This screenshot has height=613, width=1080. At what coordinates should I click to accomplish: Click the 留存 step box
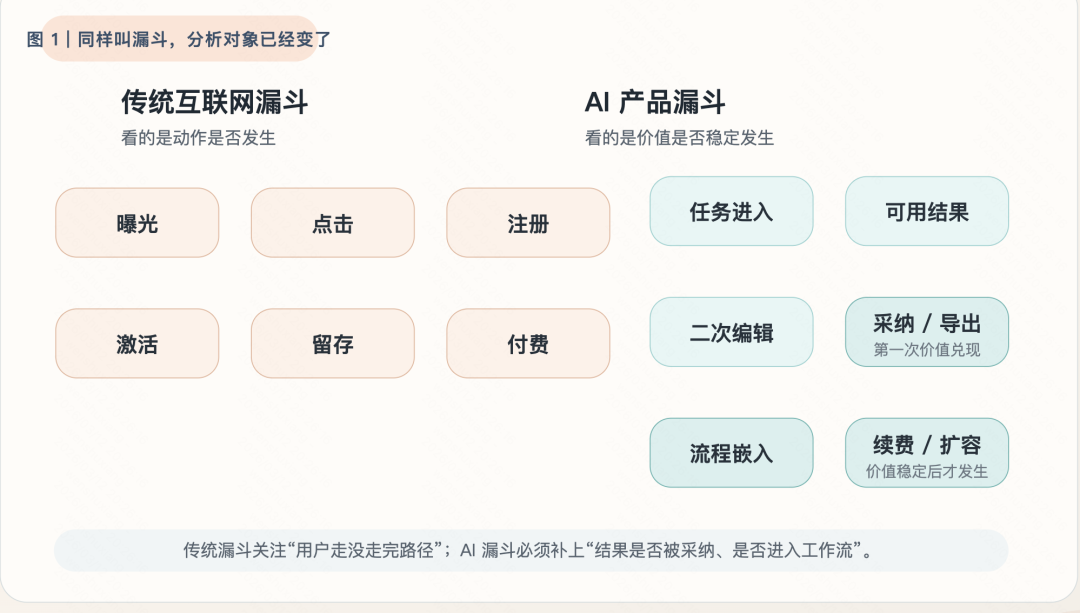[332, 344]
